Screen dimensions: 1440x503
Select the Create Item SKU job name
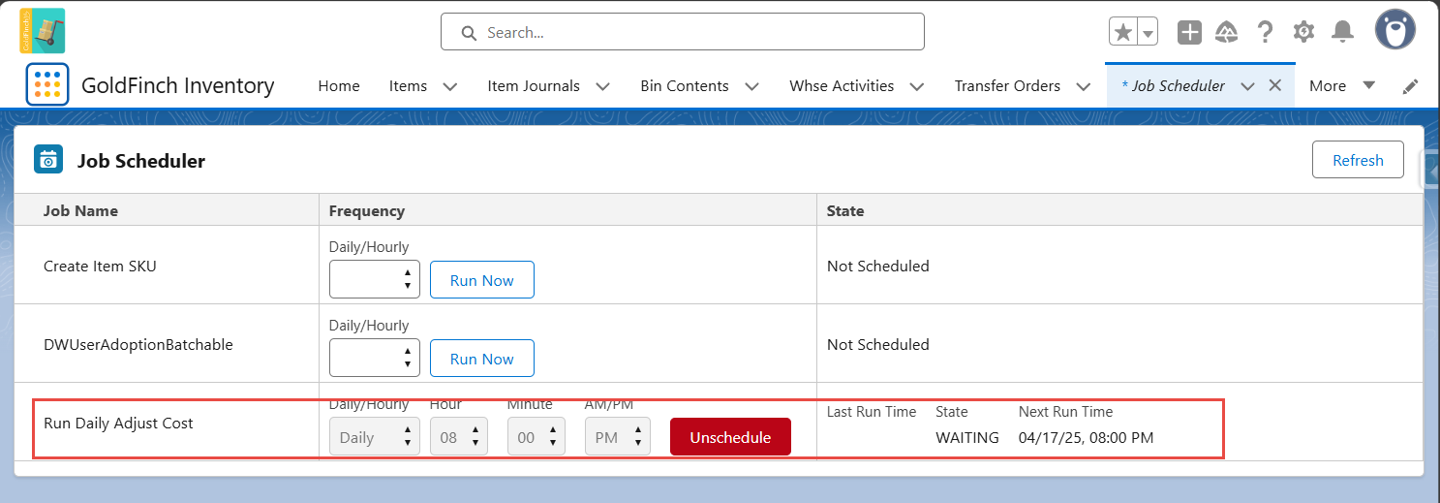100,266
